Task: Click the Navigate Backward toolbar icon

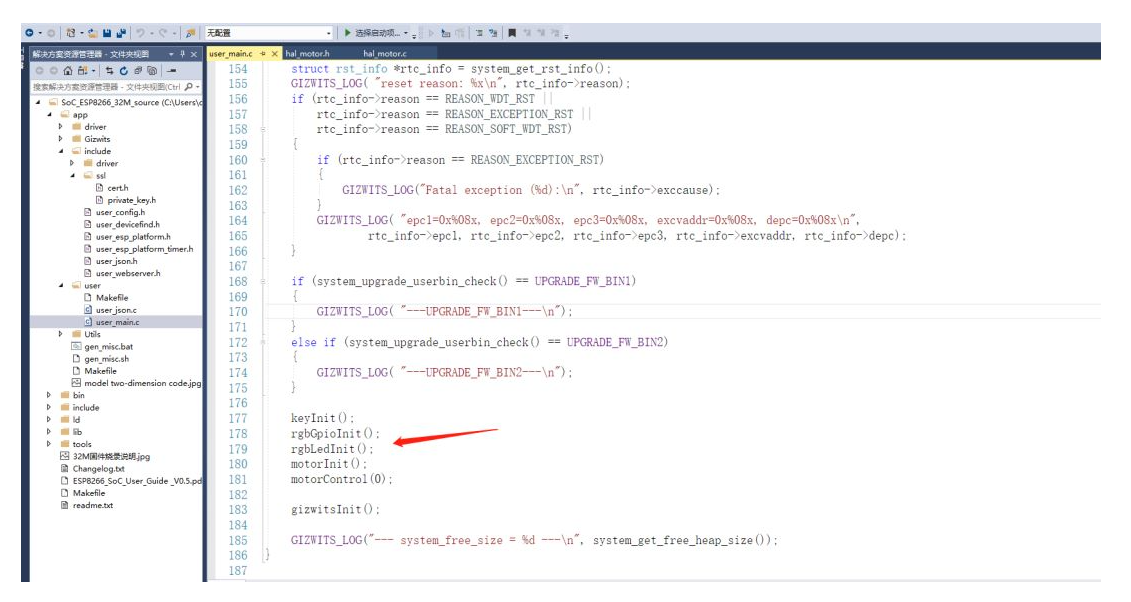Action: 29,33
